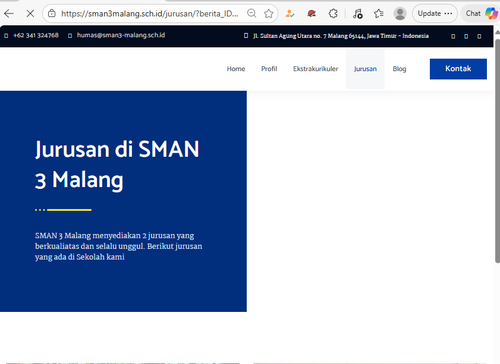This screenshot has height=364, width=500.
Task: Click the first social icon in top bar
Action: [453, 36]
